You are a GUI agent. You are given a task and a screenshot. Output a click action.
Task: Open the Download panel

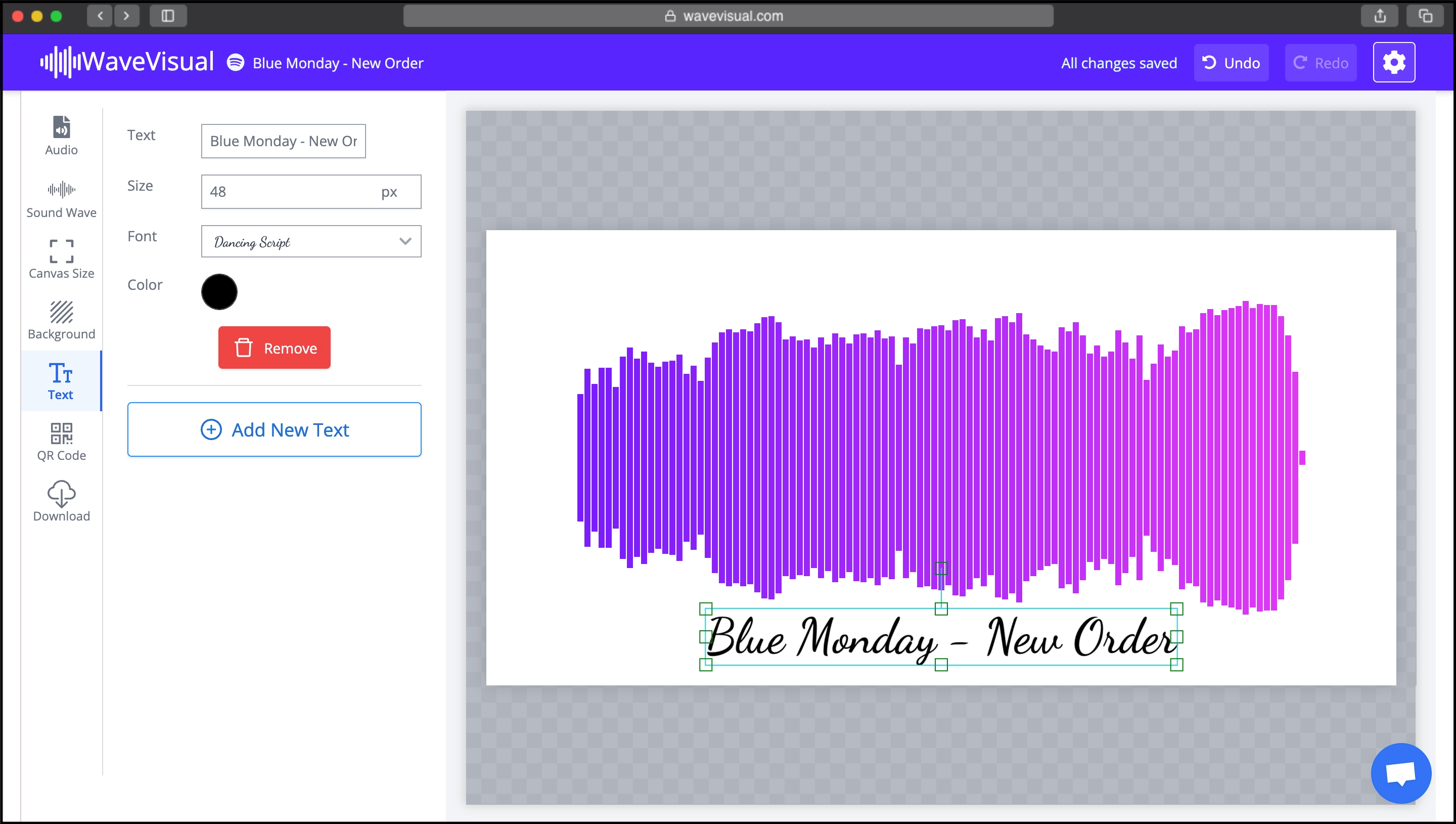tap(61, 500)
